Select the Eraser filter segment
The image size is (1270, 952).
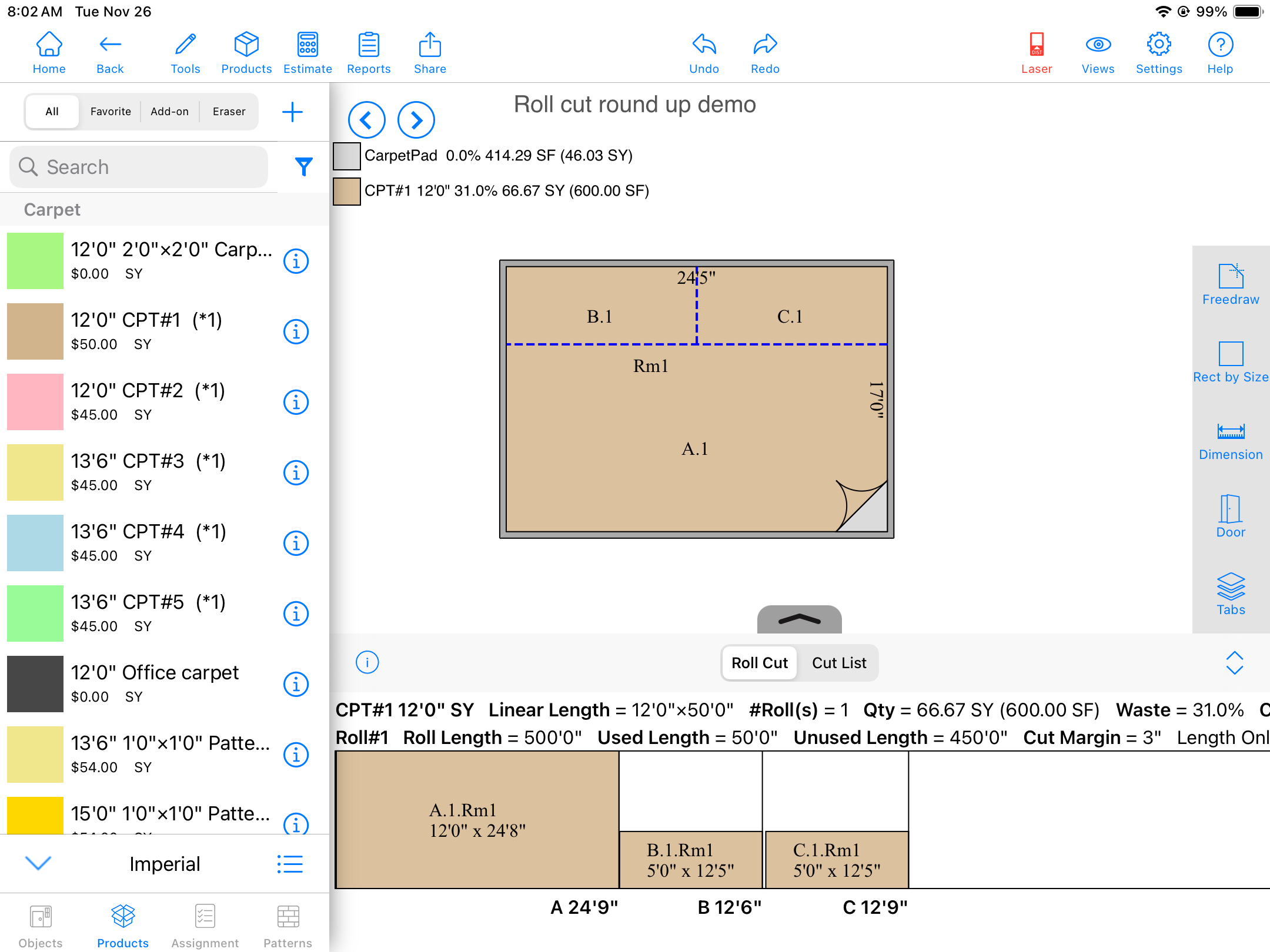pyautogui.click(x=229, y=112)
